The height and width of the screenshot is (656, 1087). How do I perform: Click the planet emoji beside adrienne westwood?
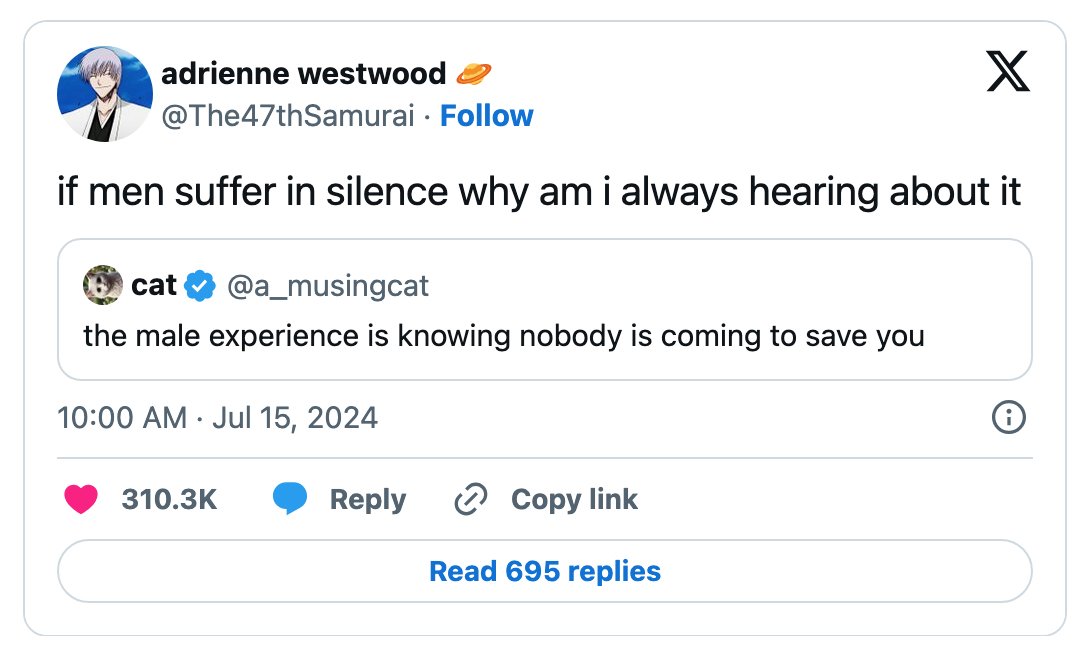(473, 73)
